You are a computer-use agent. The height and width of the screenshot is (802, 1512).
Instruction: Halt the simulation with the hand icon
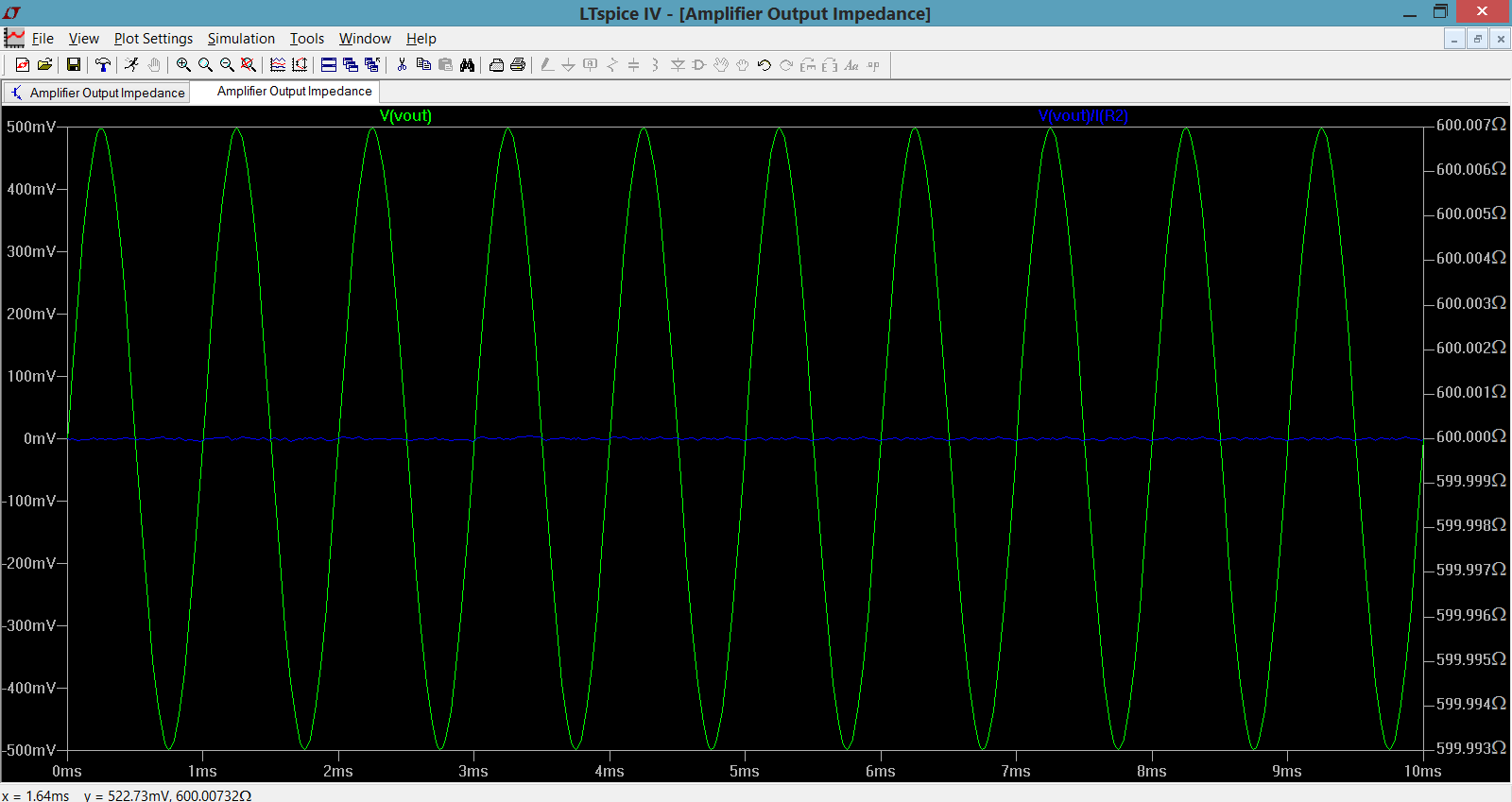[x=153, y=64]
